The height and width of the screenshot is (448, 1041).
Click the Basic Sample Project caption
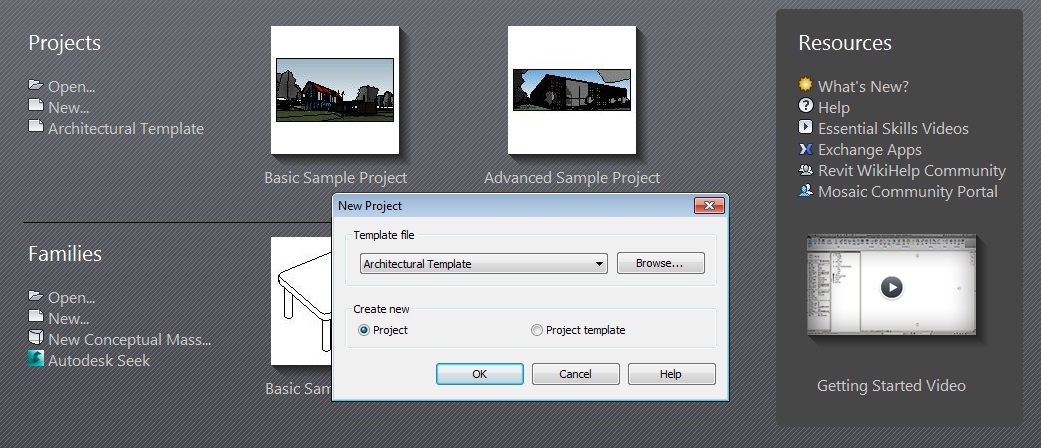pos(335,178)
